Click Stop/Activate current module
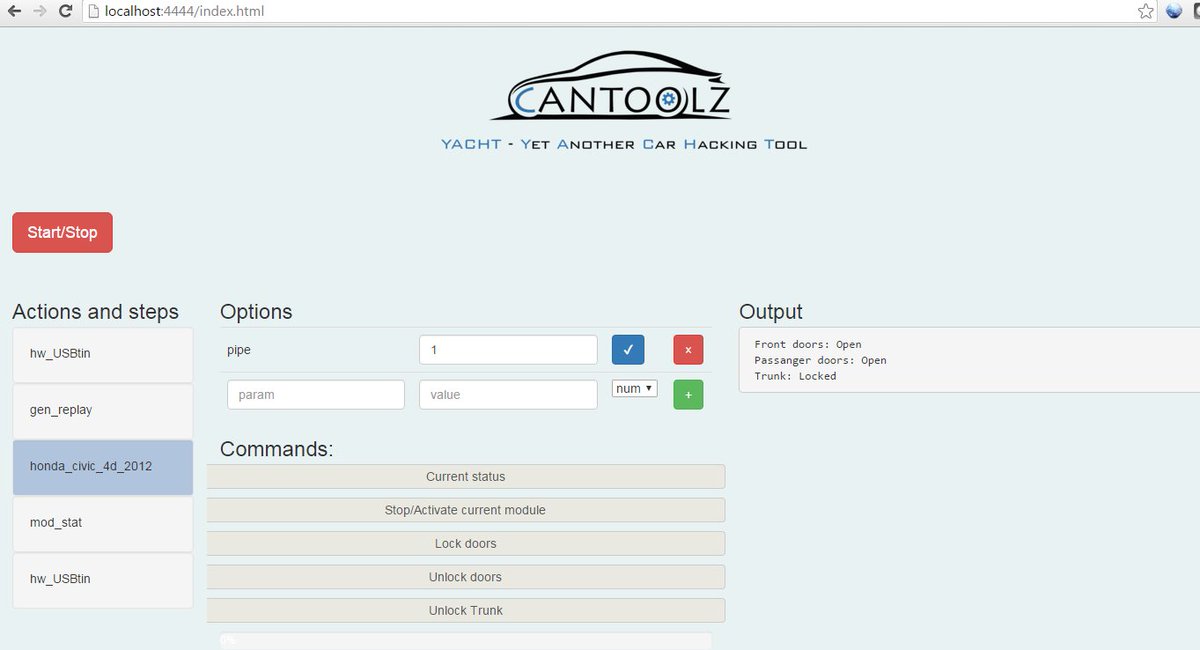Screen dimensions: 1200x650 point(466,510)
